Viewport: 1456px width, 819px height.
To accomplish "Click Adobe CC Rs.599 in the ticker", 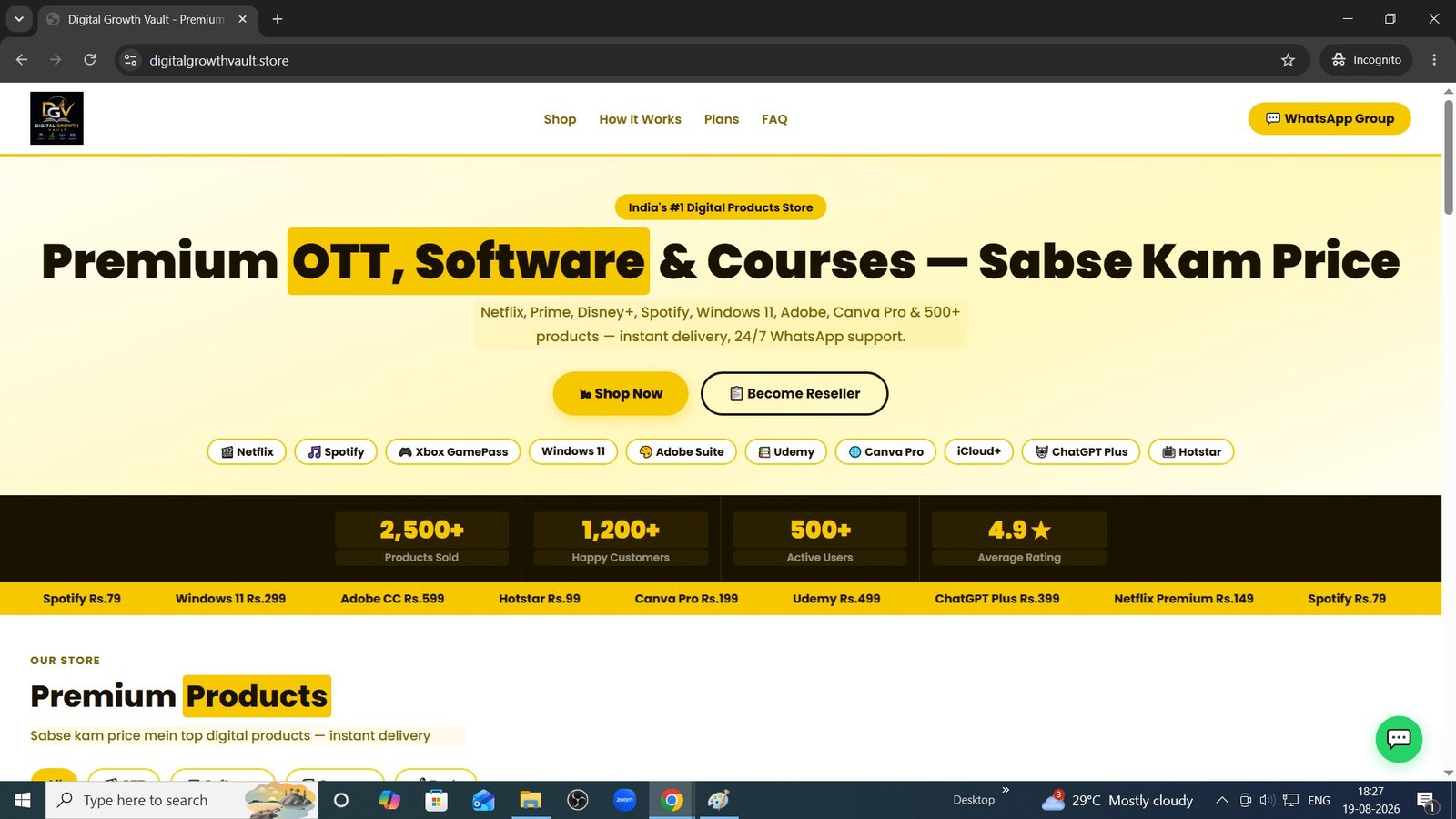I will (392, 599).
